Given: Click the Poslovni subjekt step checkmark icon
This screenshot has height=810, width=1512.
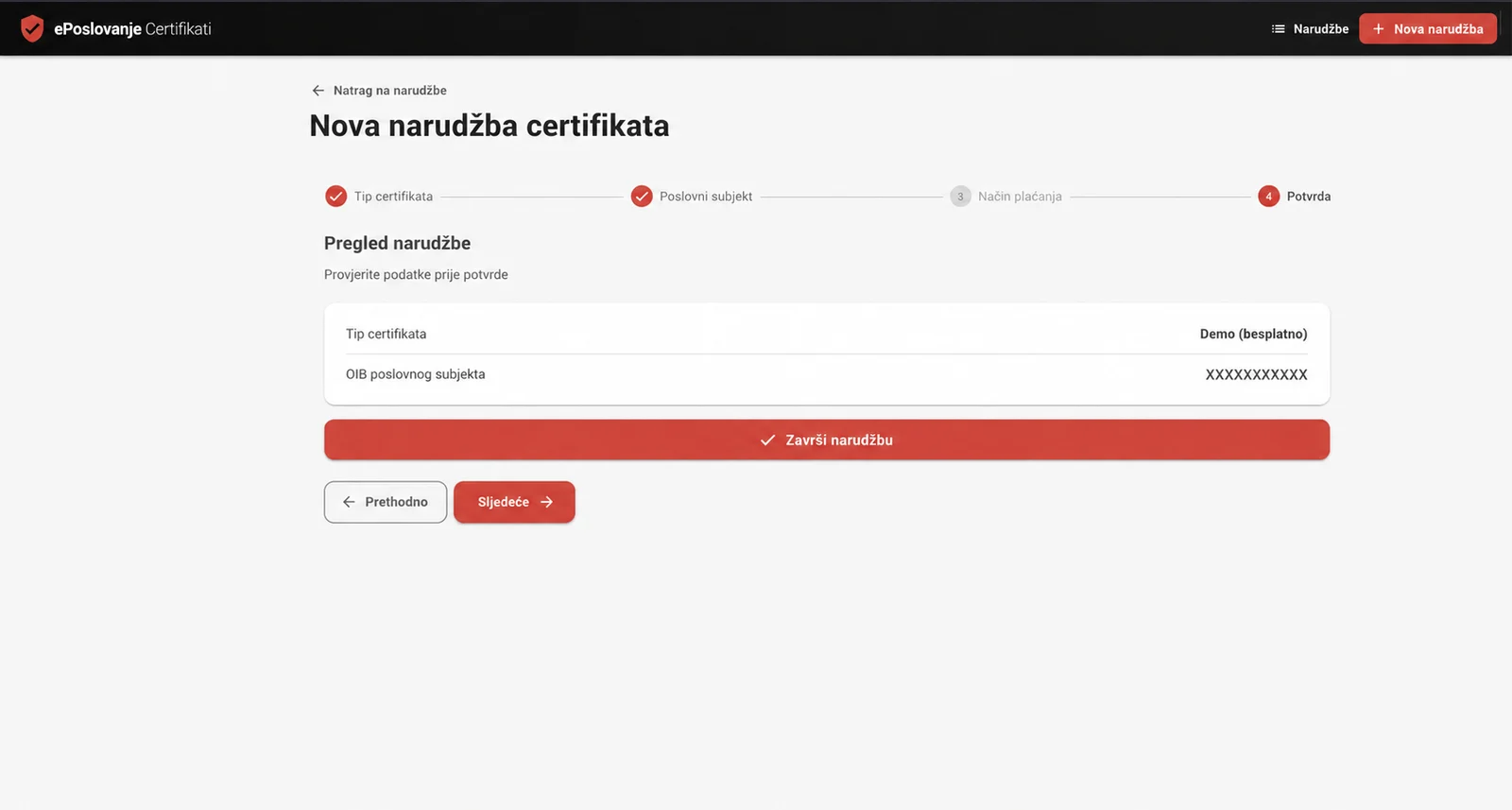Looking at the screenshot, I should 642,196.
